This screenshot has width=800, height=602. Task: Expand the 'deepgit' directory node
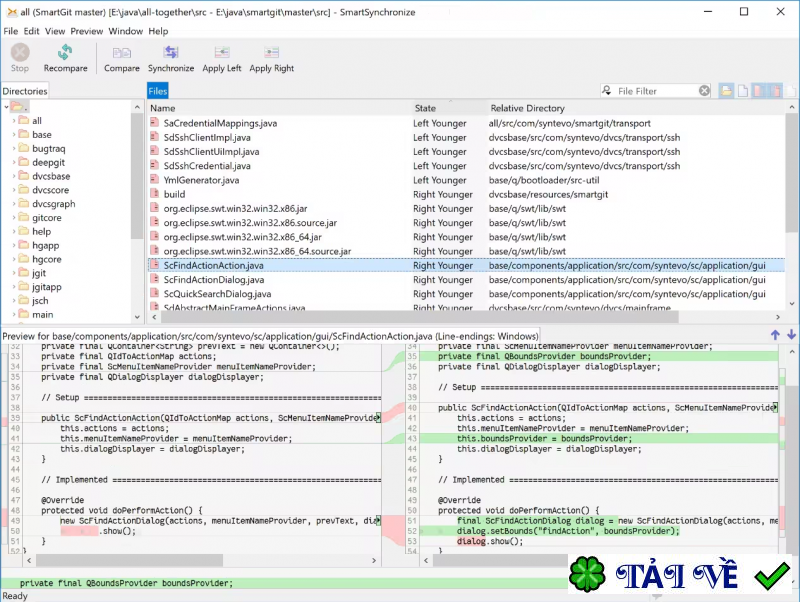[13, 162]
